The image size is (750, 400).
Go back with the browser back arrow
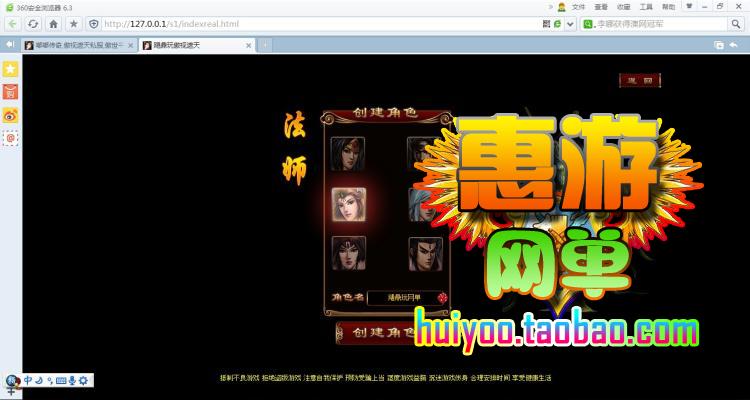12,24
